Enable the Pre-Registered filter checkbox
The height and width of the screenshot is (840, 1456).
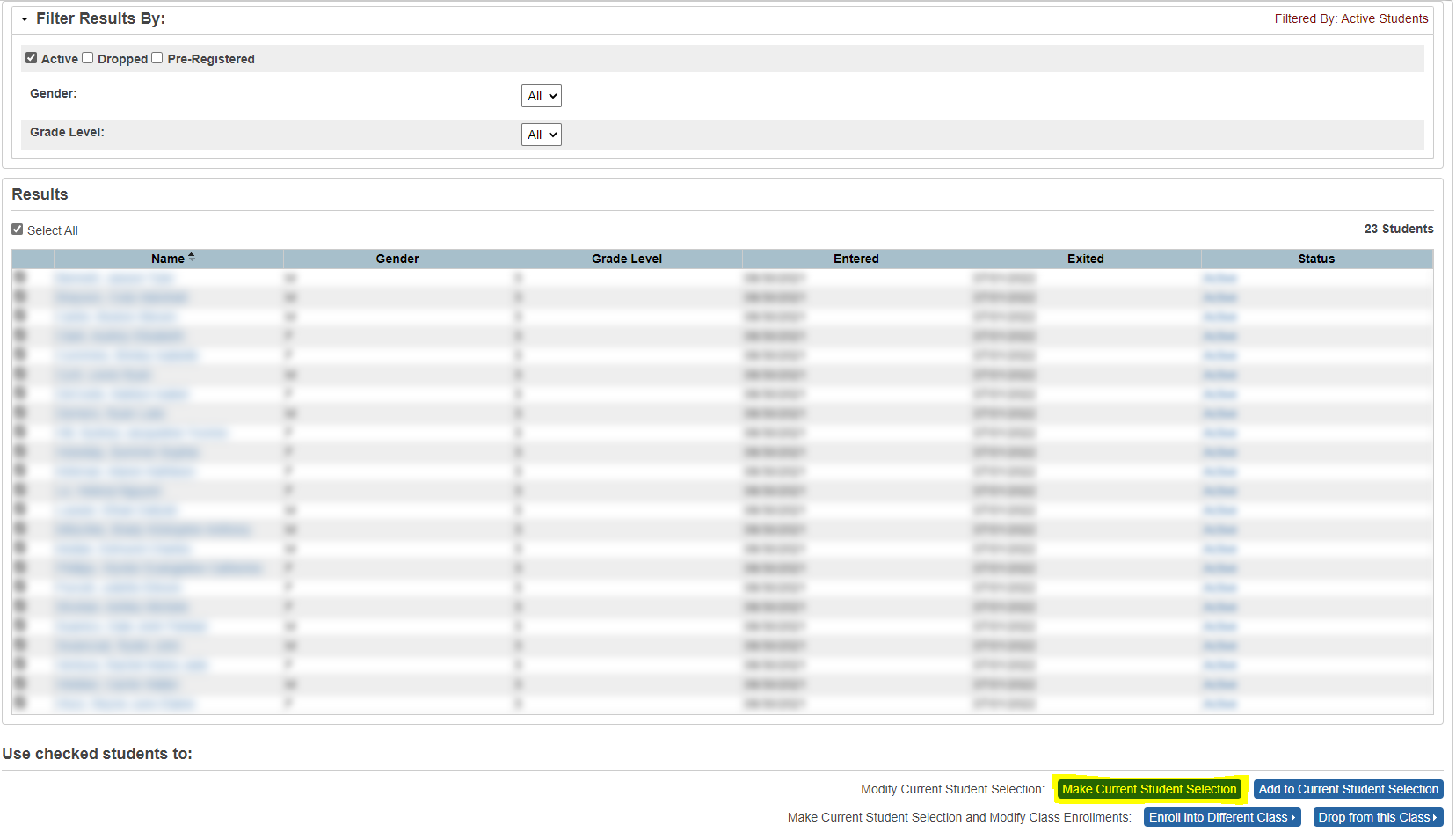[x=157, y=58]
